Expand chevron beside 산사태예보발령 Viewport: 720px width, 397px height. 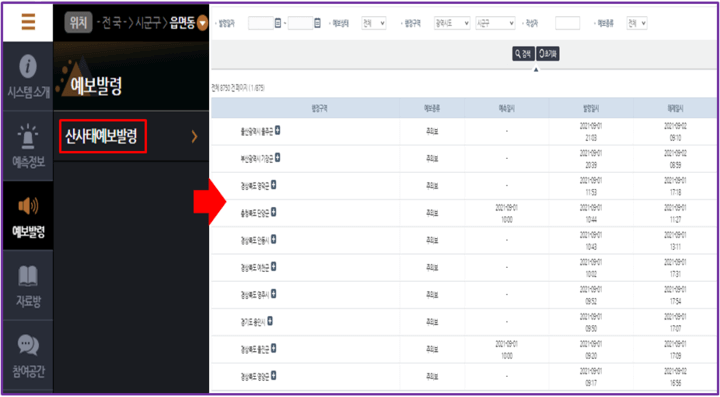click(195, 136)
